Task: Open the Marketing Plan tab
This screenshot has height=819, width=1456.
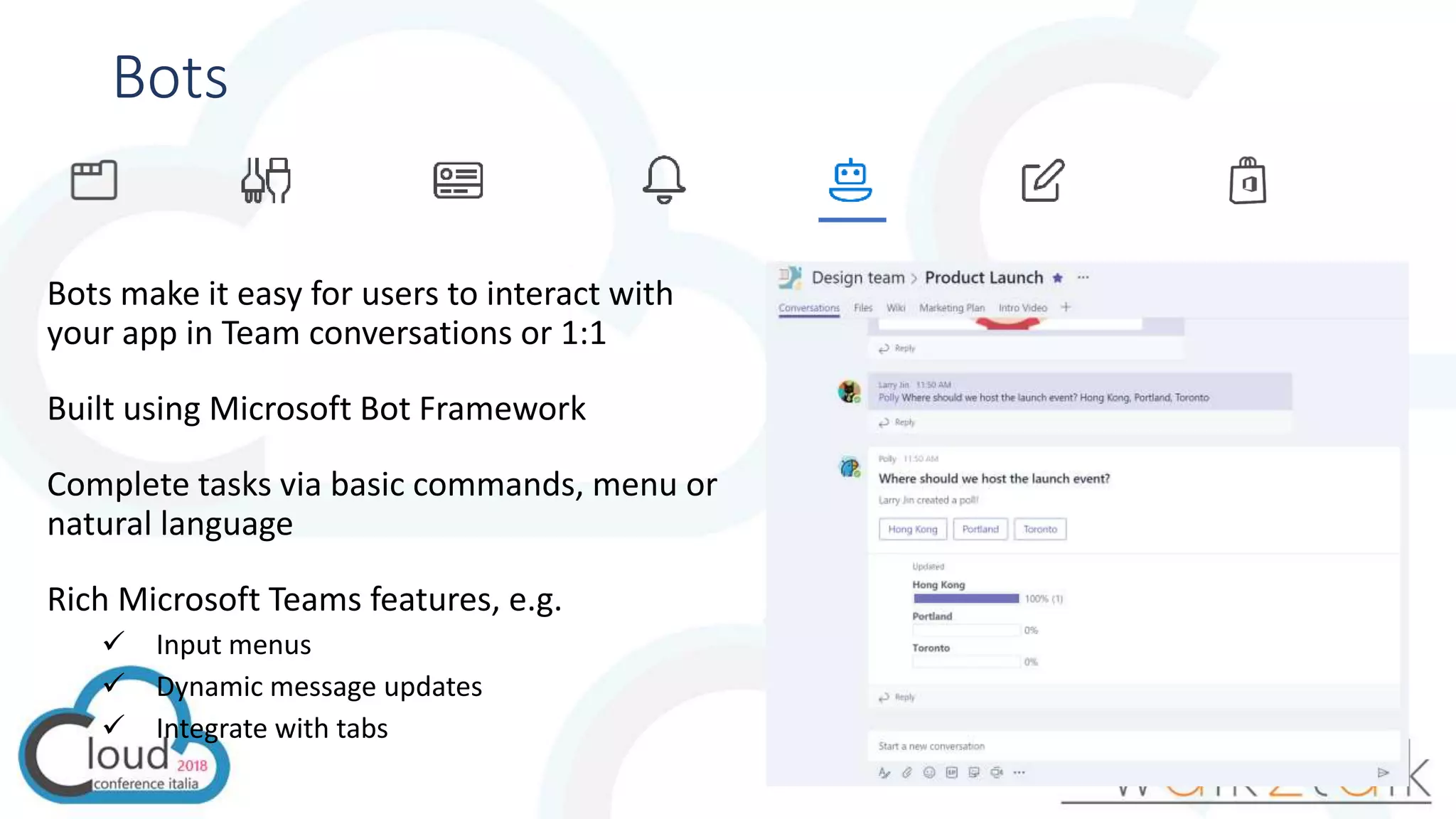Action: [x=952, y=308]
